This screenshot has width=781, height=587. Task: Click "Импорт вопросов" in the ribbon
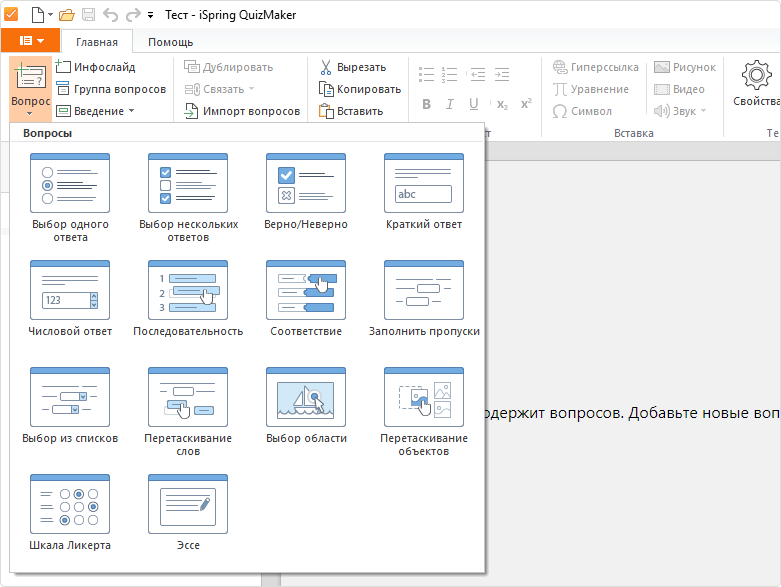[242, 111]
